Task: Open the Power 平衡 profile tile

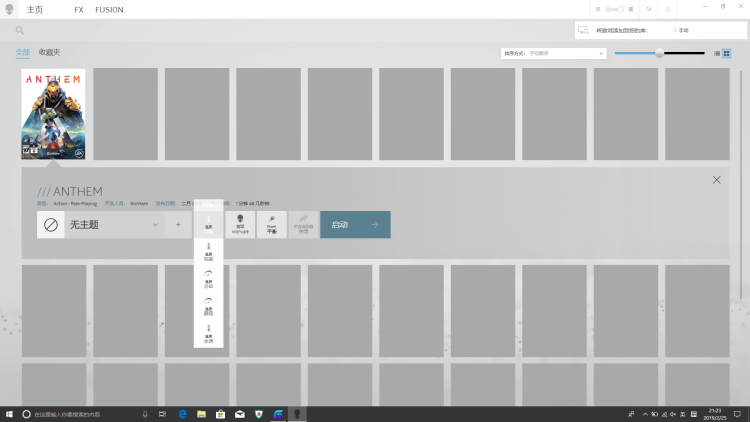Action: click(272, 224)
